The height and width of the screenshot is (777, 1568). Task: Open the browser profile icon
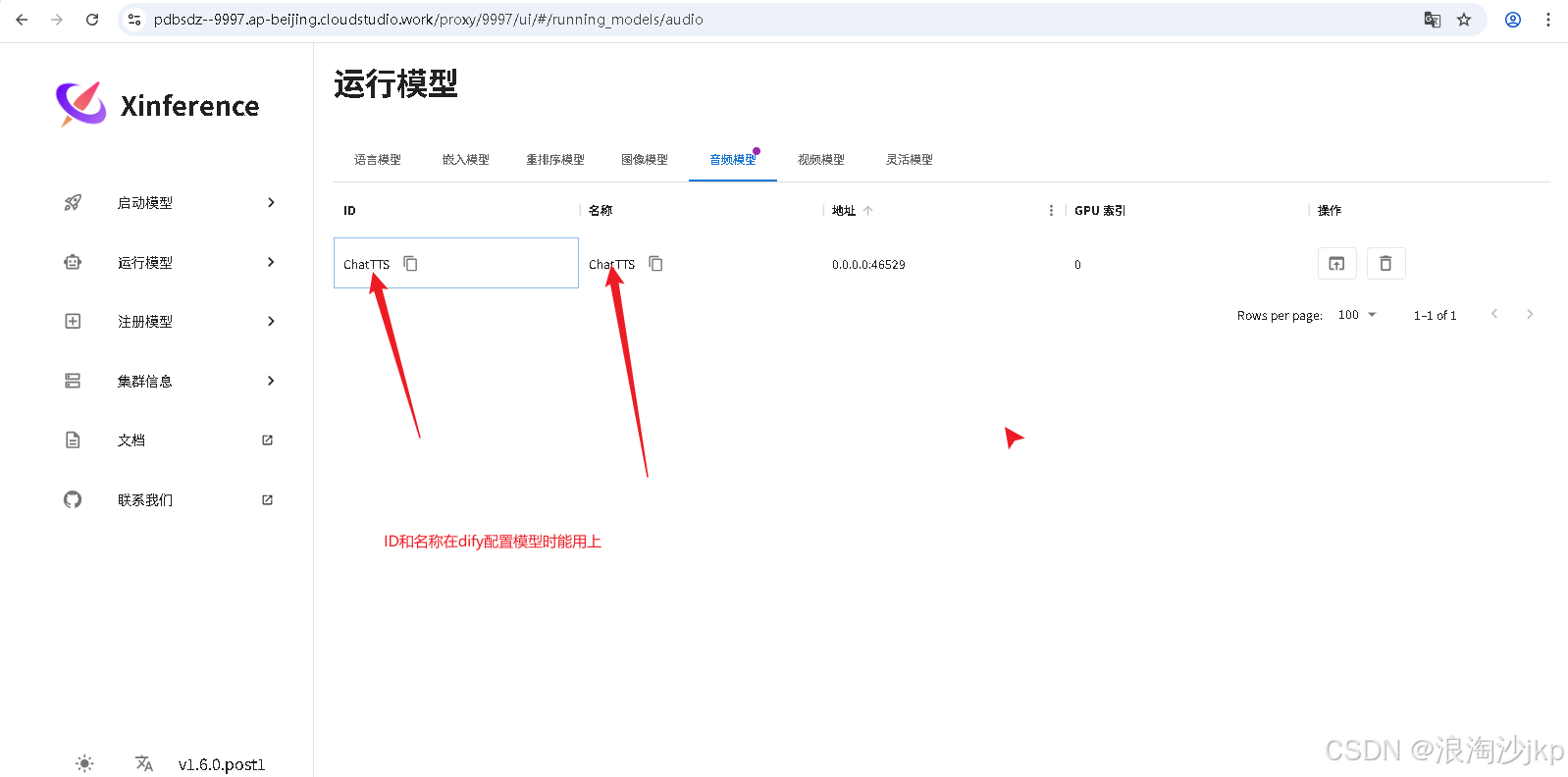point(1513,20)
